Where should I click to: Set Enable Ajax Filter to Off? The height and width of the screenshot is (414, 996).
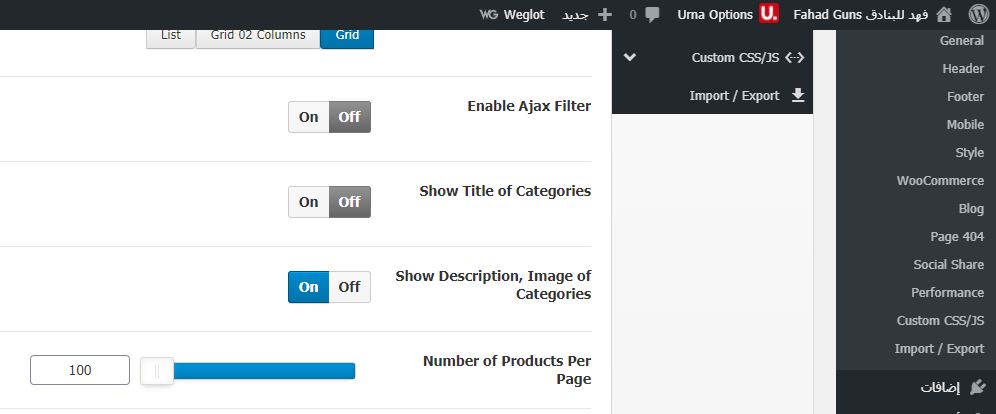tap(349, 117)
